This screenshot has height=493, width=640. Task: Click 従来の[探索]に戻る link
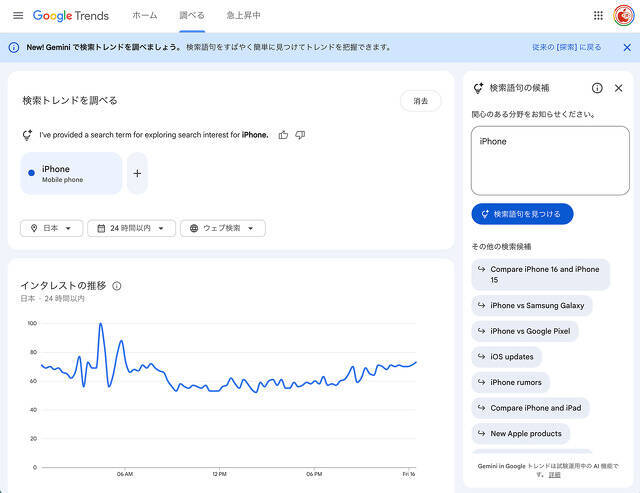[x=567, y=47]
